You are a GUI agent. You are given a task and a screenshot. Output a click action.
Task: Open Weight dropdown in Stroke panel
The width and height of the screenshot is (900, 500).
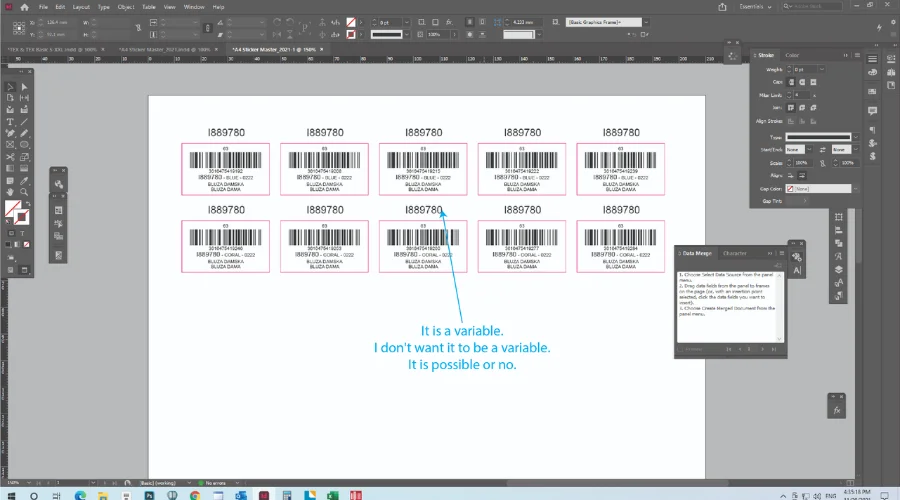pos(821,69)
